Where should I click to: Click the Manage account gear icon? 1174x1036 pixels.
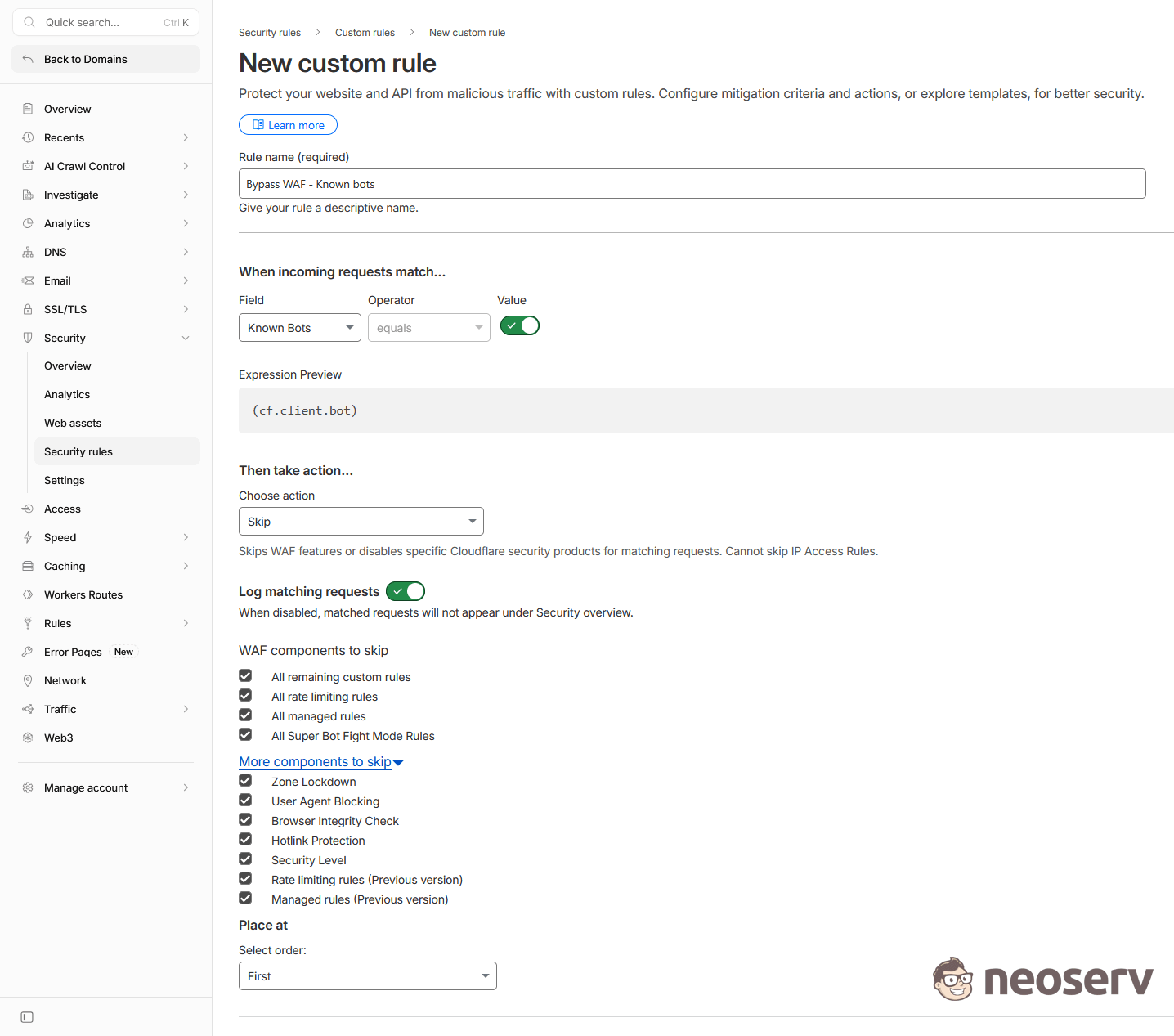tap(28, 787)
